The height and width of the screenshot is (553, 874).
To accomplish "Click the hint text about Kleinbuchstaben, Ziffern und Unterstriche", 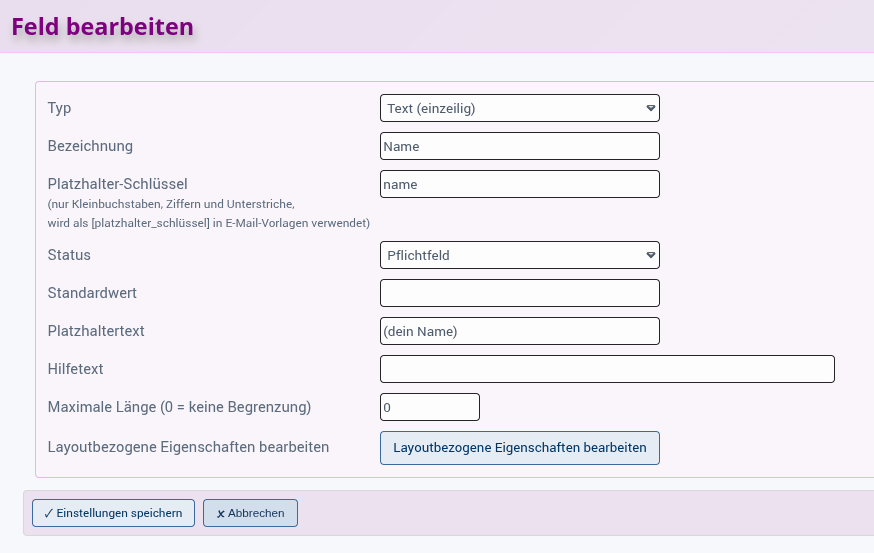I will point(171,204).
